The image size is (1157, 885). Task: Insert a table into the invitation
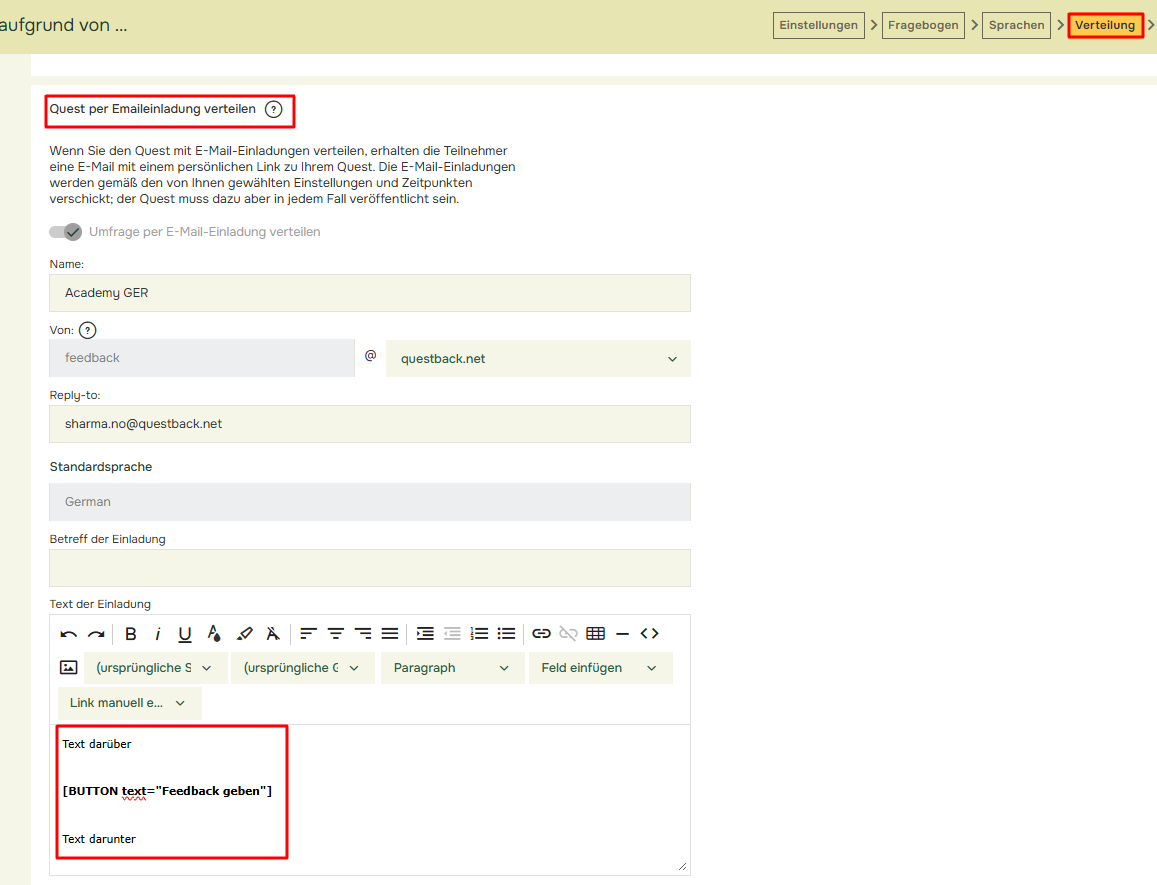point(596,634)
